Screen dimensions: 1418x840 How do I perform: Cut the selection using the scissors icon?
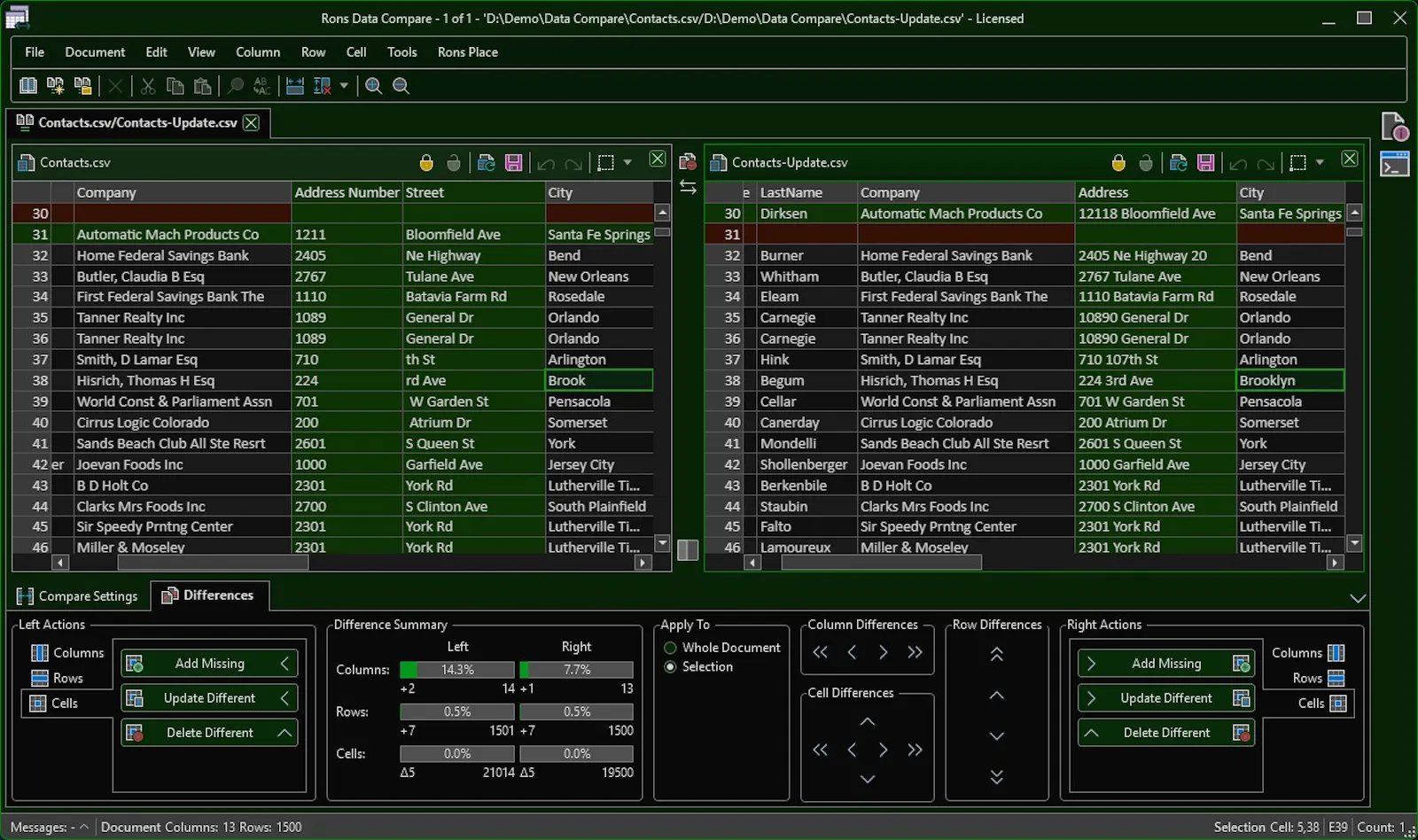tap(148, 86)
